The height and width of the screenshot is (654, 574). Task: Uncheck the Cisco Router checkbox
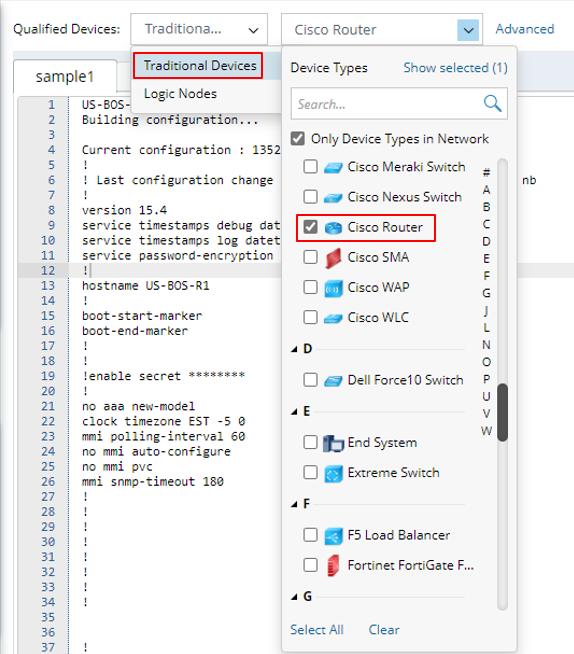(310, 227)
